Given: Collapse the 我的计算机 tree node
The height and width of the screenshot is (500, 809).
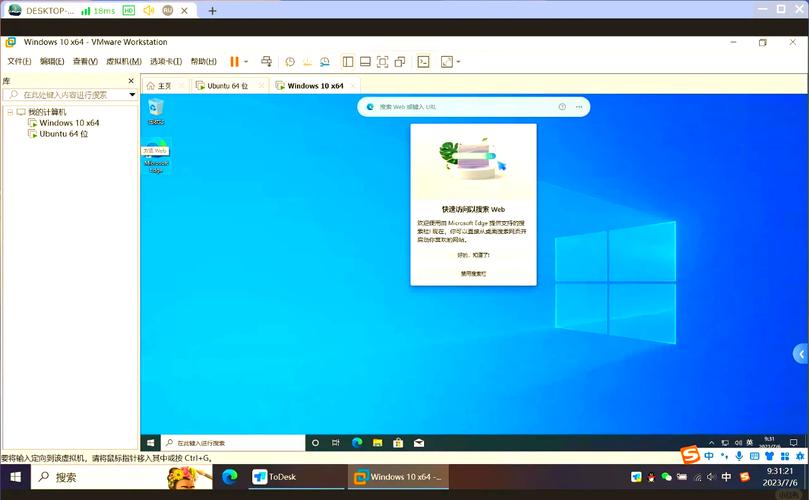Looking at the screenshot, I should tap(9, 112).
